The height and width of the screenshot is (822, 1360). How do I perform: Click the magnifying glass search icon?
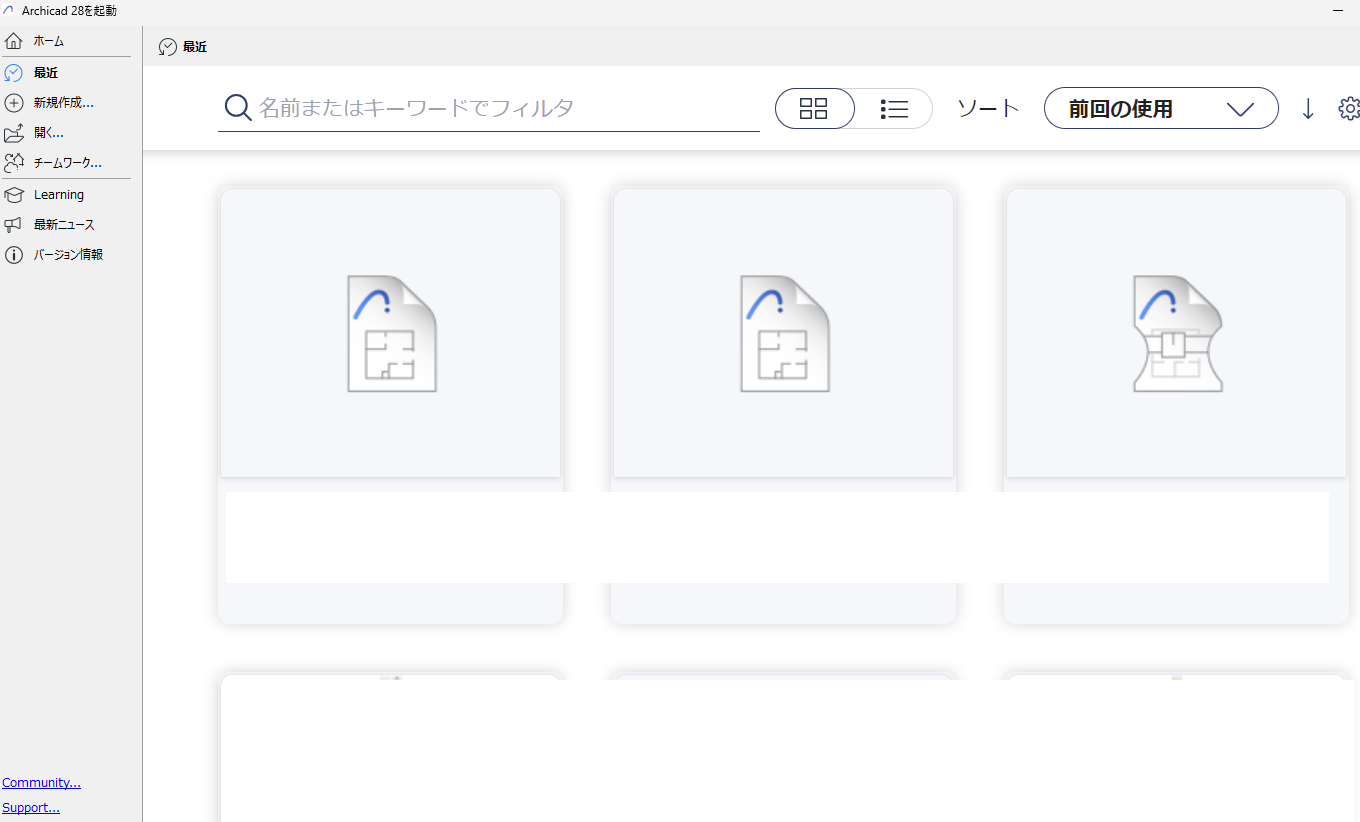coord(237,108)
